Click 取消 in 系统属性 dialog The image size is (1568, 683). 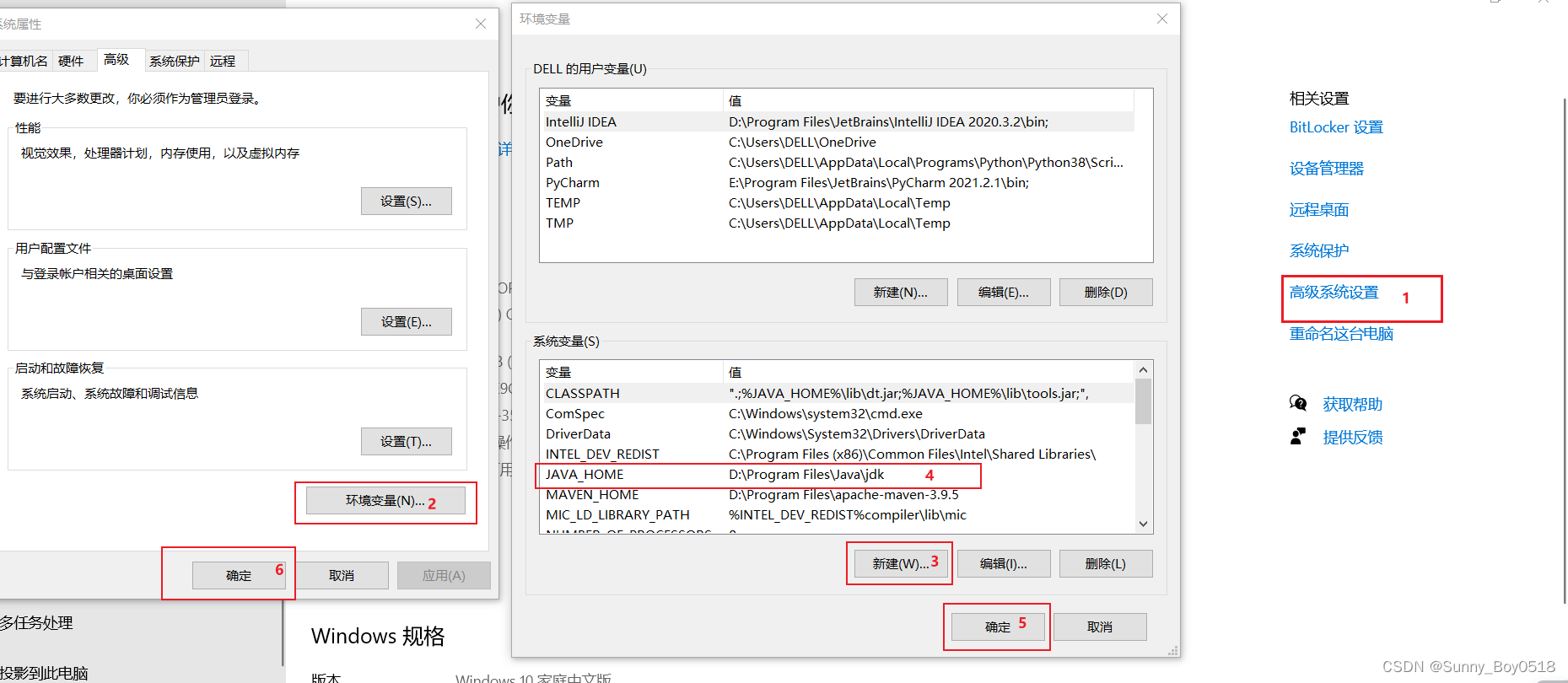point(342,575)
